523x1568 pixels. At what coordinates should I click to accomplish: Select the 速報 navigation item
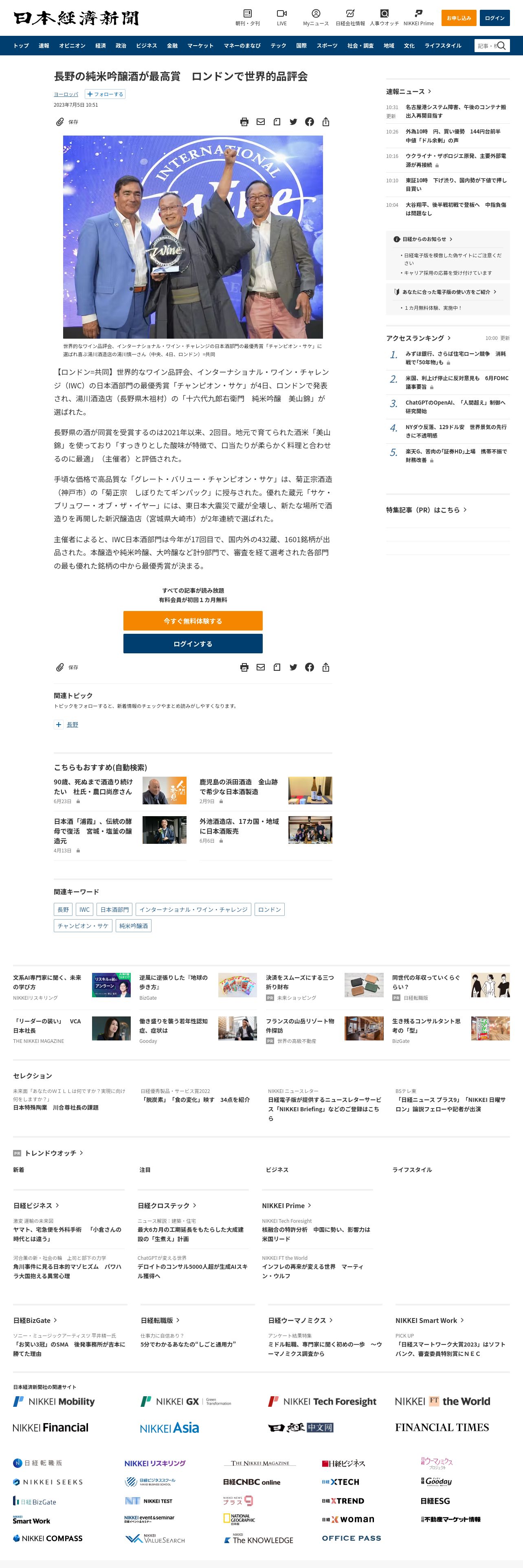44,46
